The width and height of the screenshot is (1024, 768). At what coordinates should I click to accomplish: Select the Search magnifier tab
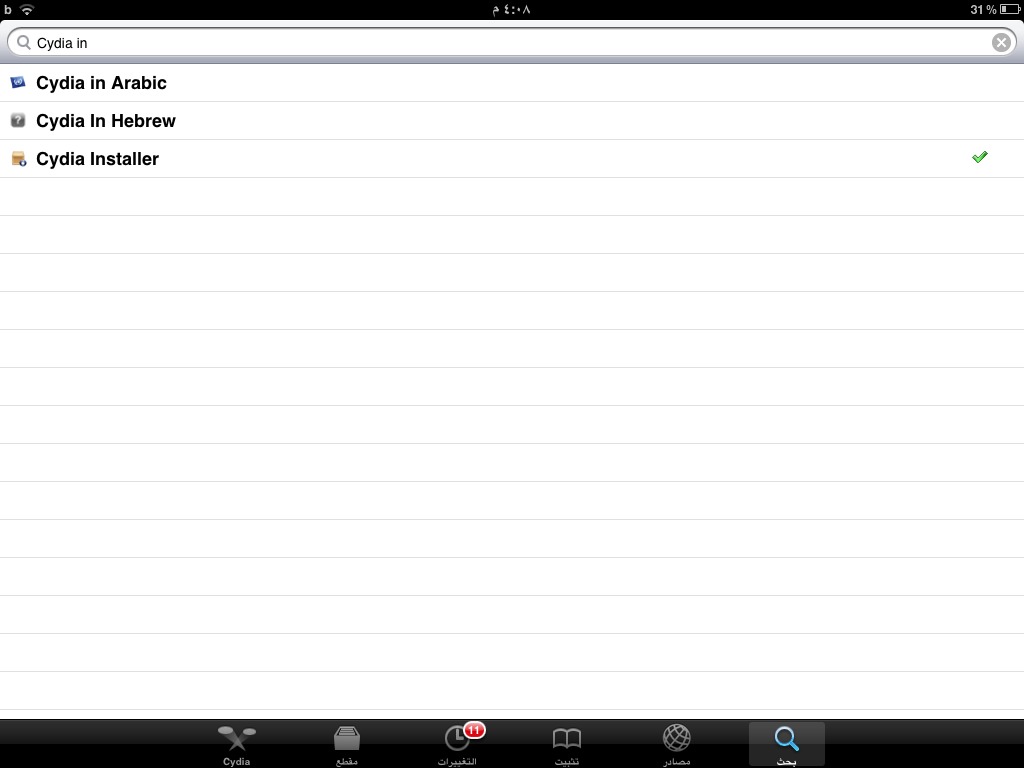(787, 744)
